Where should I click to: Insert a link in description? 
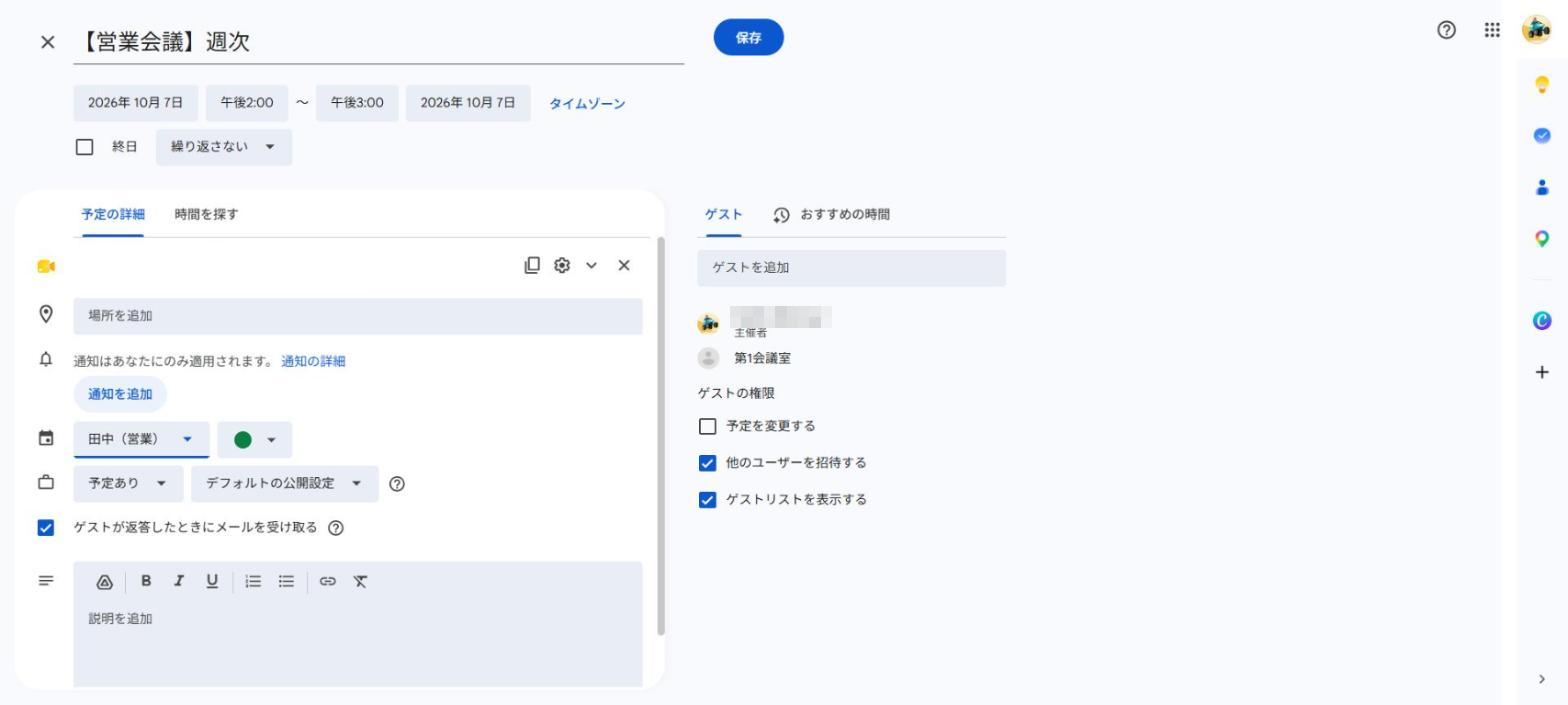tap(328, 581)
